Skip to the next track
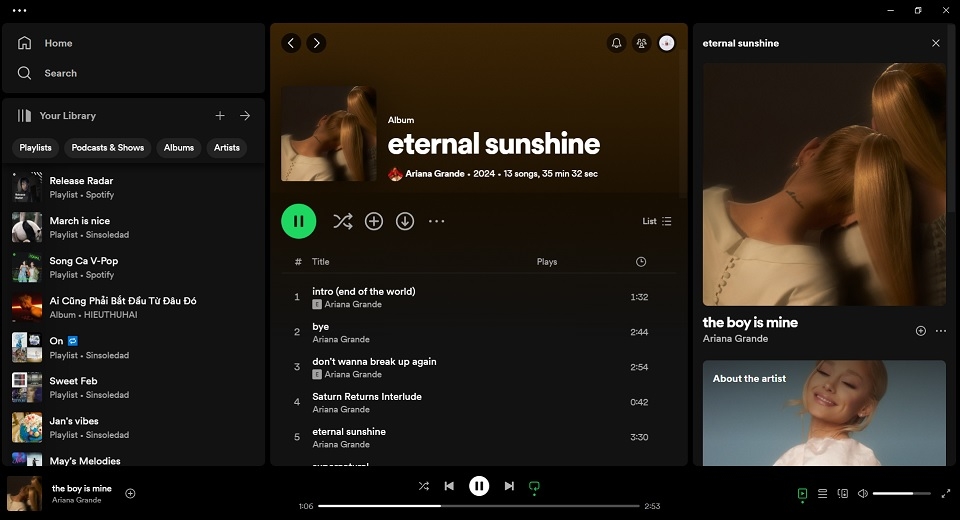This screenshot has height=520, width=960. (x=509, y=486)
